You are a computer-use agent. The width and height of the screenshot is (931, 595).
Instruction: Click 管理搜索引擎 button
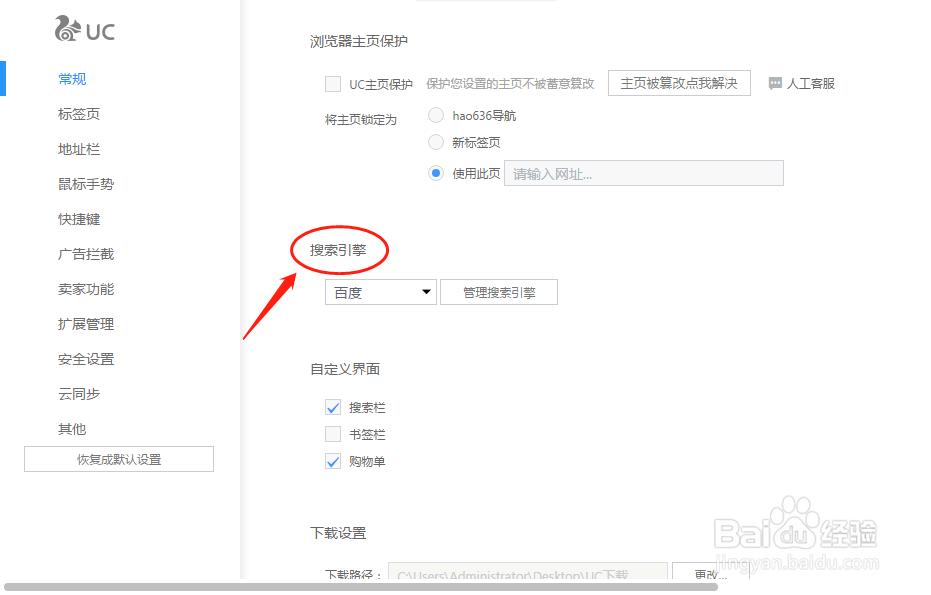pos(498,292)
